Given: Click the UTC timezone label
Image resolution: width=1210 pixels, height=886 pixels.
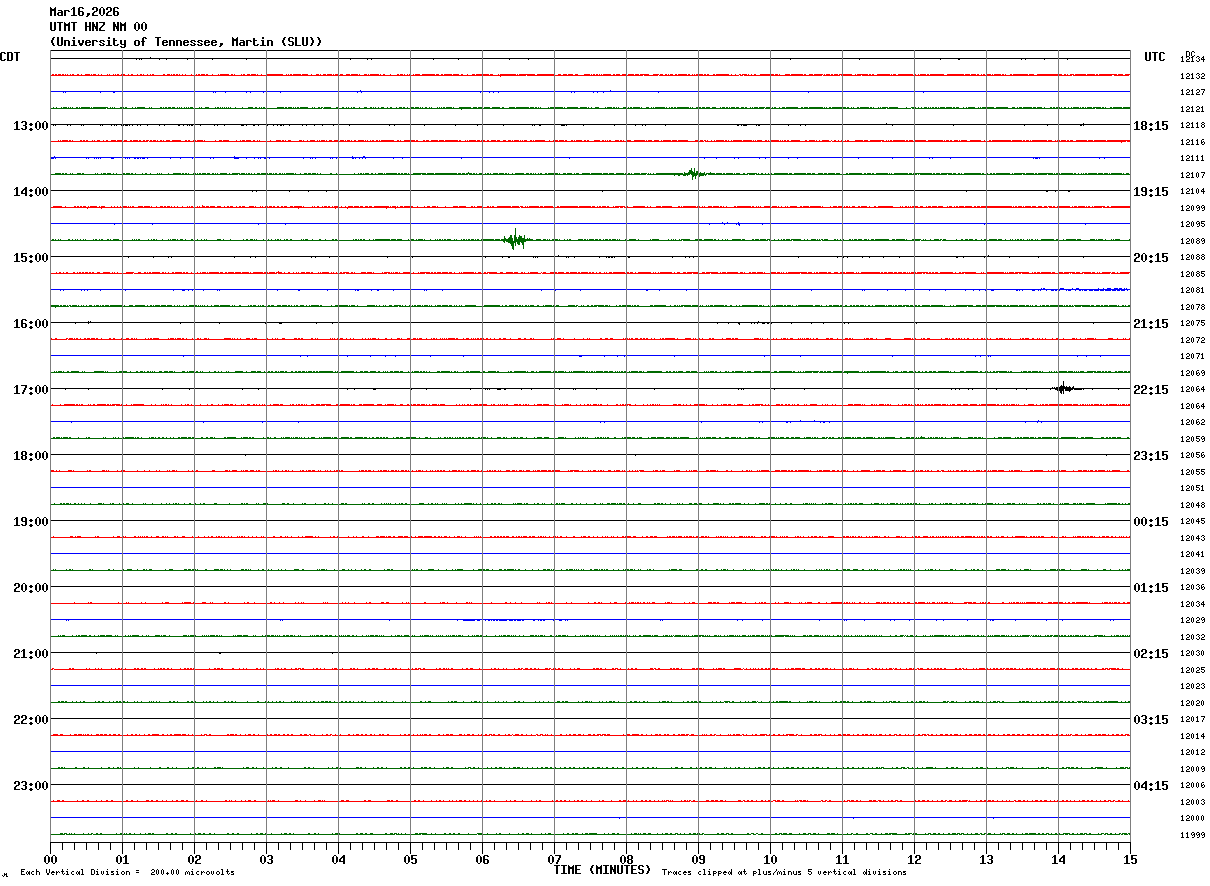Looking at the screenshot, I should pyautogui.click(x=1155, y=57).
